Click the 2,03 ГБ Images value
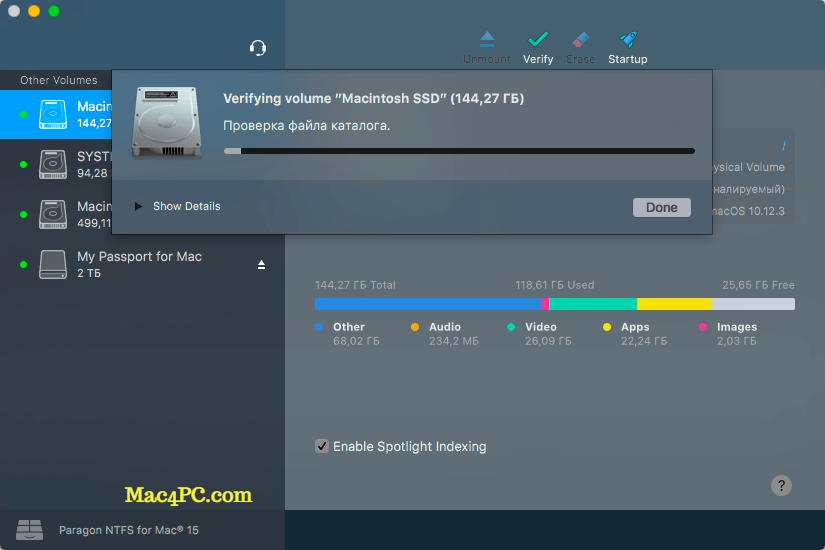Viewport: 825px width, 550px height. [x=737, y=341]
